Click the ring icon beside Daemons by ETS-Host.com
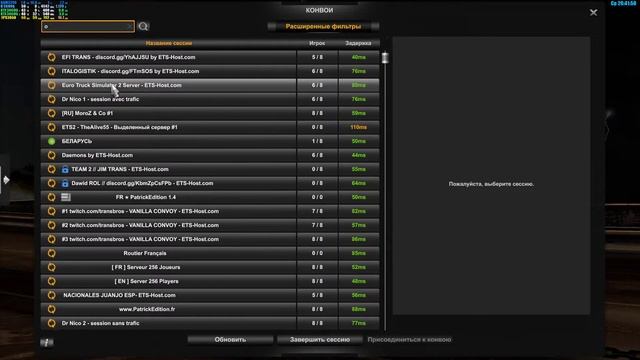Image resolution: width=640 pixels, height=360 pixels. (51, 155)
